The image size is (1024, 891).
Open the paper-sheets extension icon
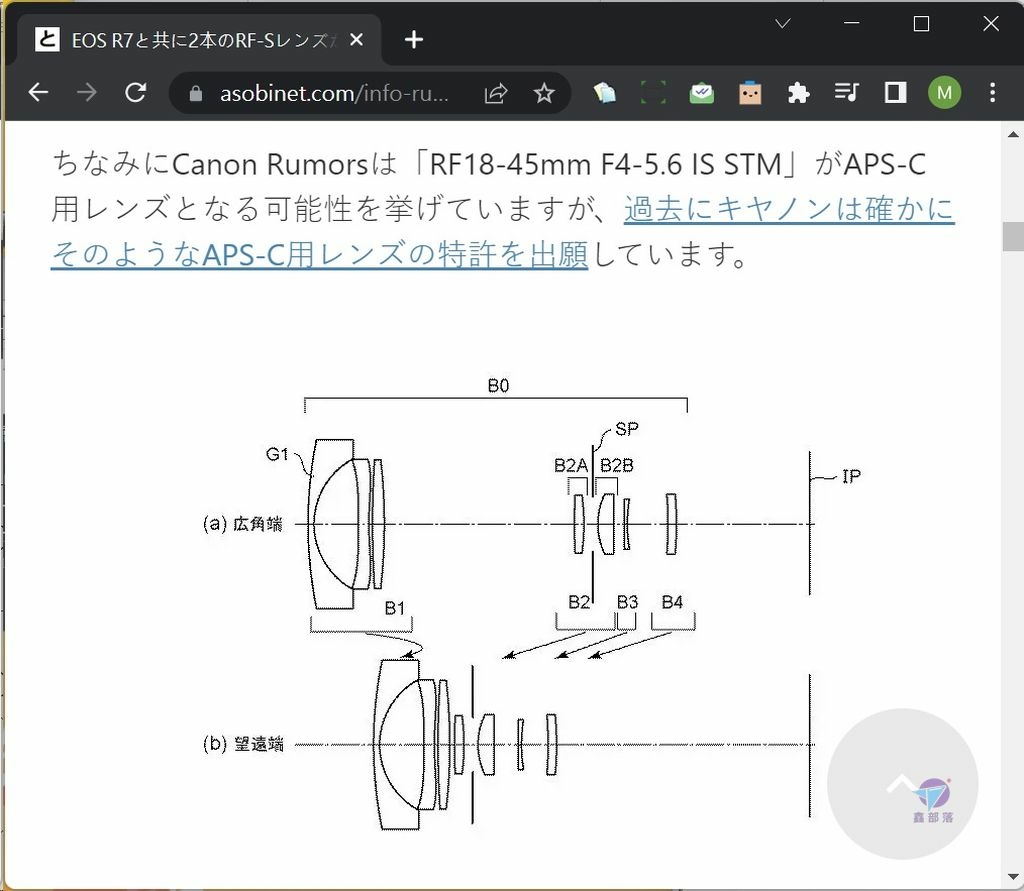click(x=605, y=93)
